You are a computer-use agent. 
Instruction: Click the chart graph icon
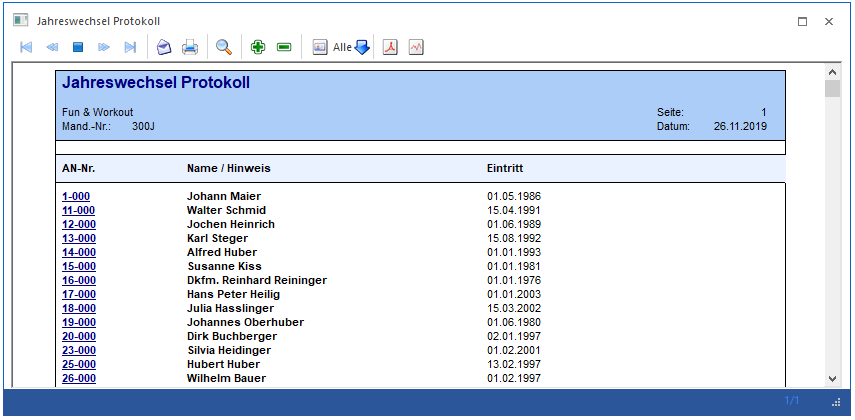(x=416, y=47)
